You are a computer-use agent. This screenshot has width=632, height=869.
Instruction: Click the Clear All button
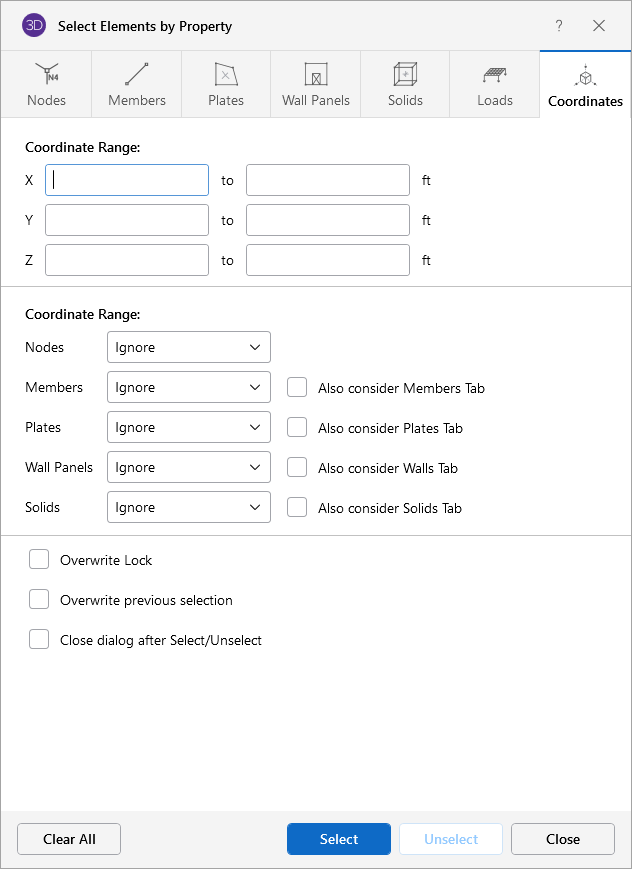tap(69, 840)
